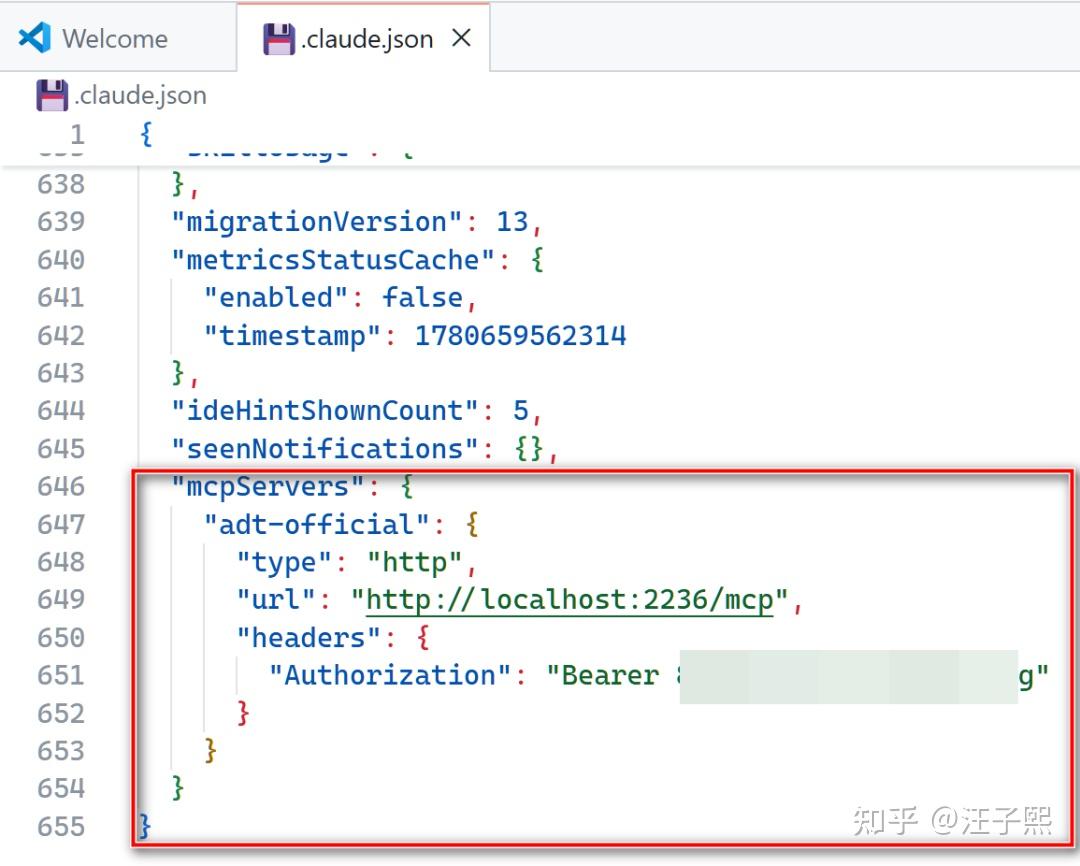Click the "headers" key
This screenshot has width=1080, height=866.
pos(309,637)
